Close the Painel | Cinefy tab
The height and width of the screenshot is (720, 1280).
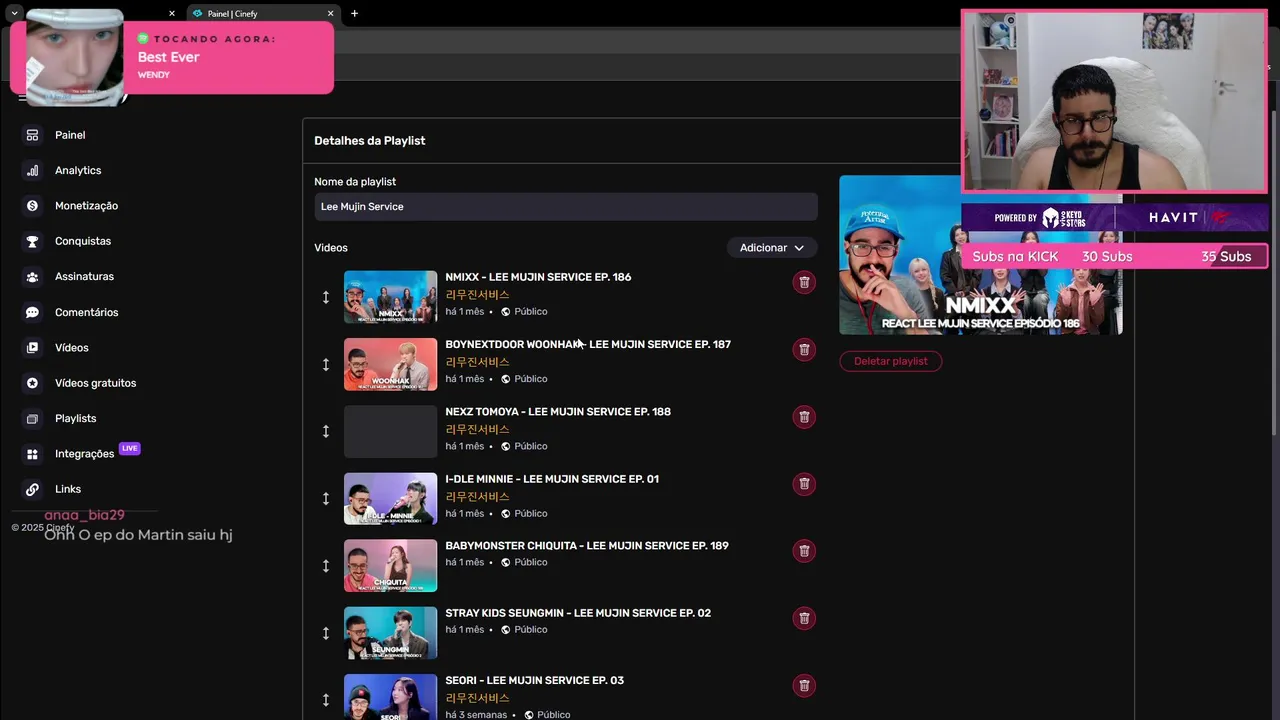click(x=330, y=14)
